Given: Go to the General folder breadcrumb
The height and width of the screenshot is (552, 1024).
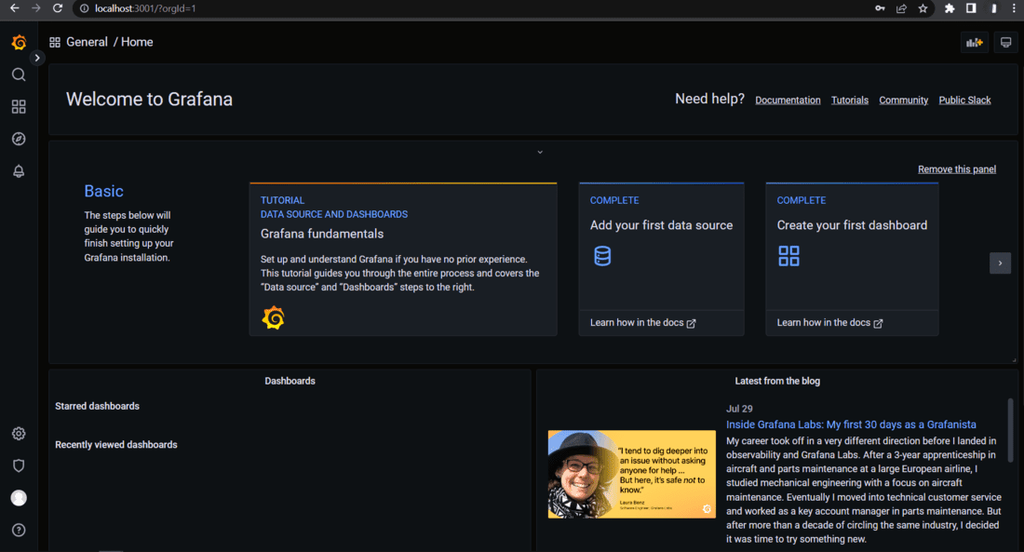Looking at the screenshot, I should (x=87, y=42).
